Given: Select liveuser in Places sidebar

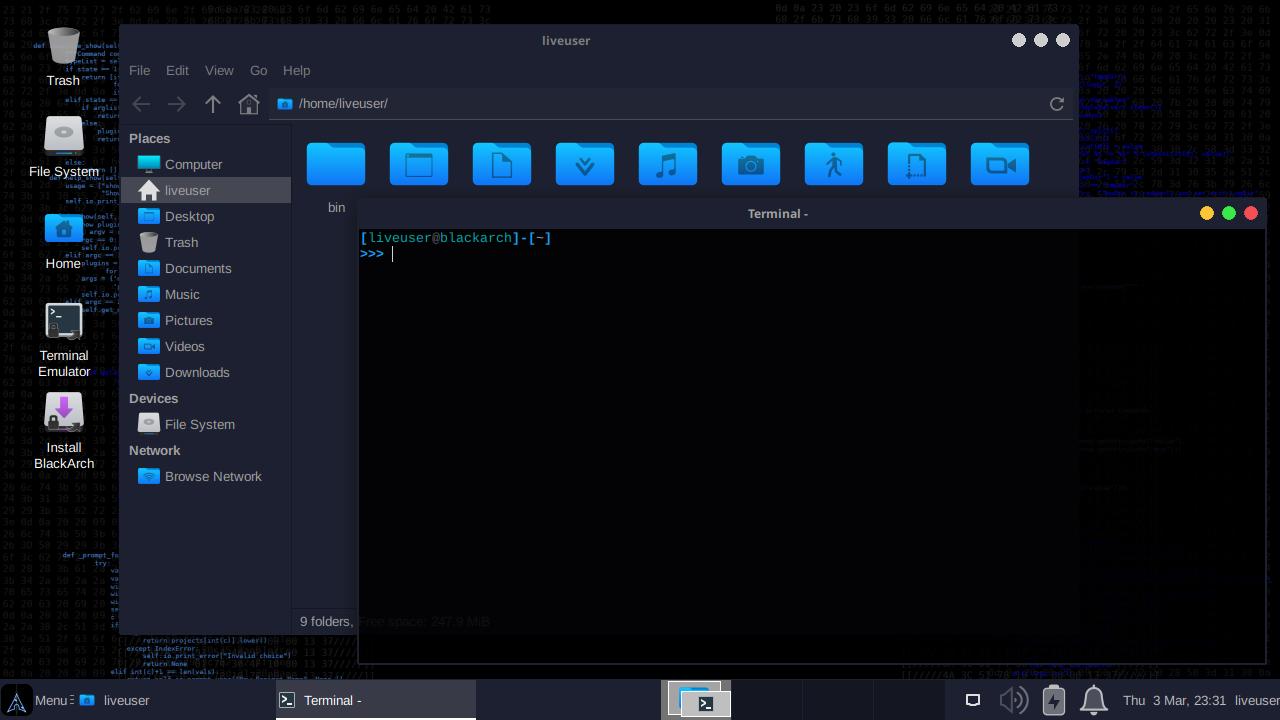Looking at the screenshot, I should tap(207, 190).
